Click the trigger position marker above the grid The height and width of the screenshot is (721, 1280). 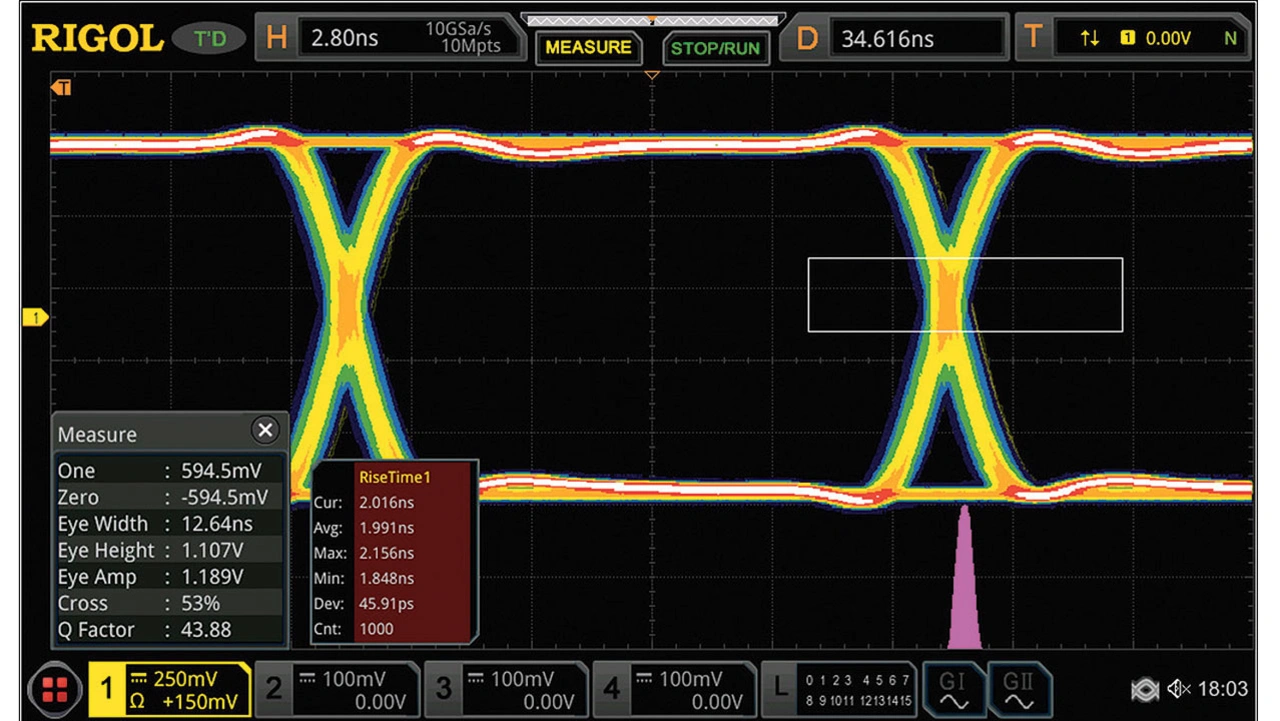click(x=652, y=75)
